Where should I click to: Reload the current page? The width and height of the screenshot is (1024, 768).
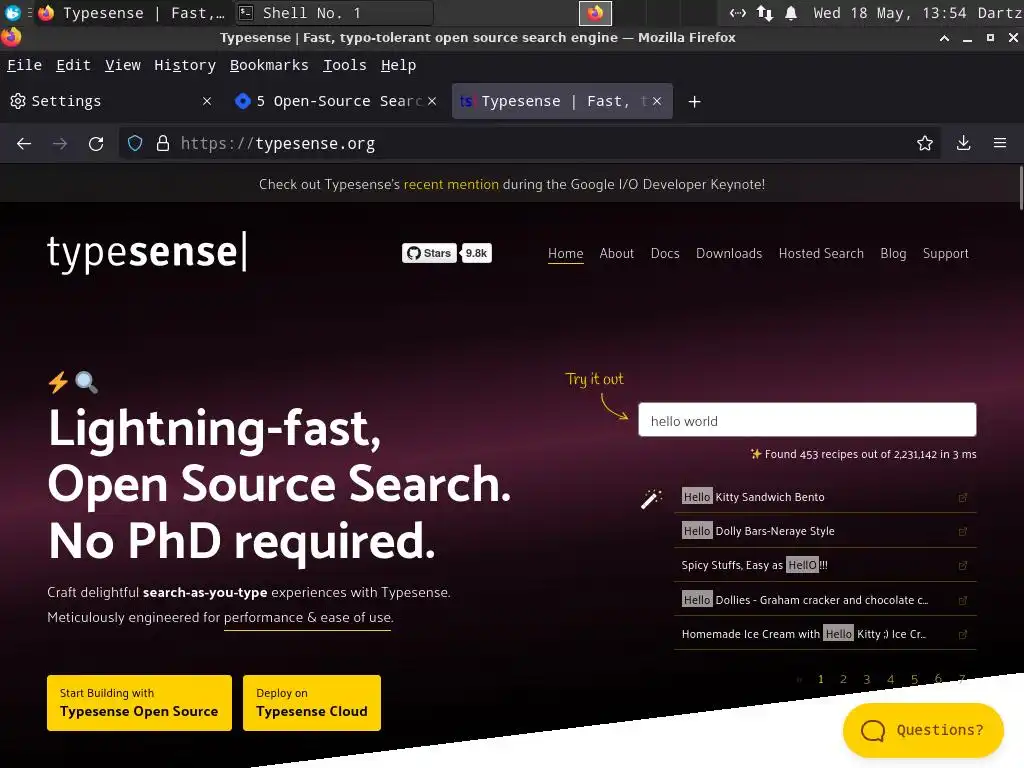click(96, 144)
